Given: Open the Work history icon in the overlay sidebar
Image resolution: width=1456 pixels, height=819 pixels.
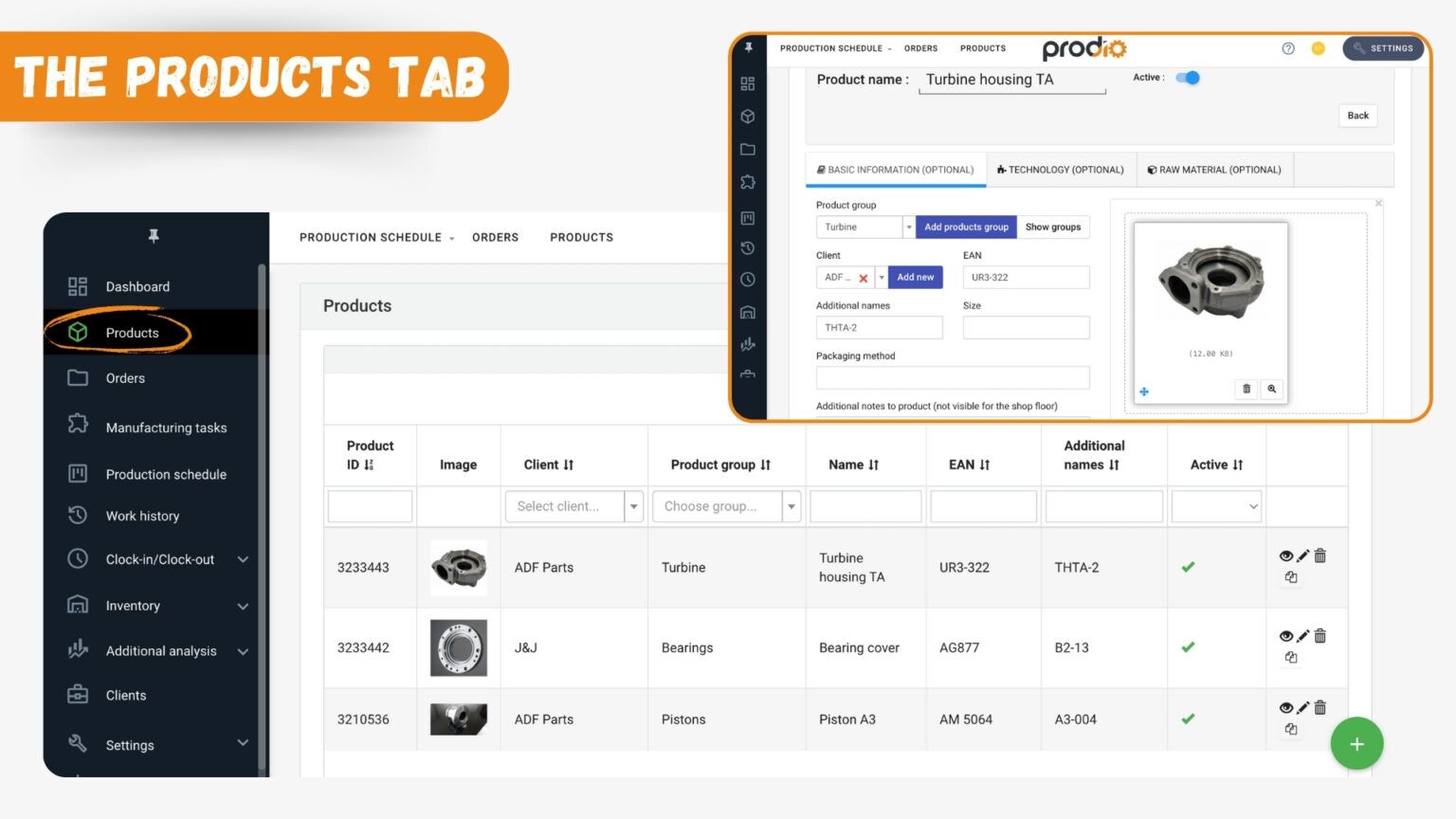Looking at the screenshot, I should click(x=748, y=248).
